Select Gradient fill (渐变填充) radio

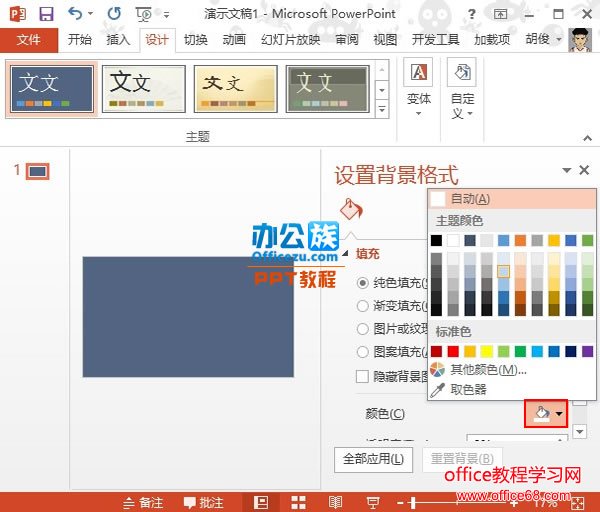tap(362, 306)
